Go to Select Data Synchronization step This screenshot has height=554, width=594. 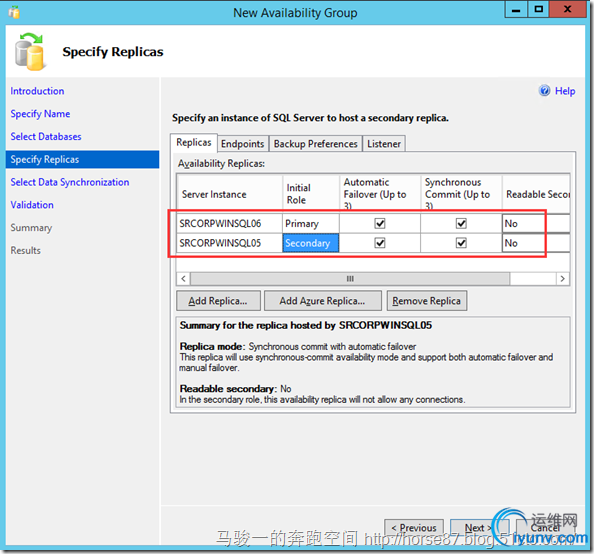click(70, 182)
